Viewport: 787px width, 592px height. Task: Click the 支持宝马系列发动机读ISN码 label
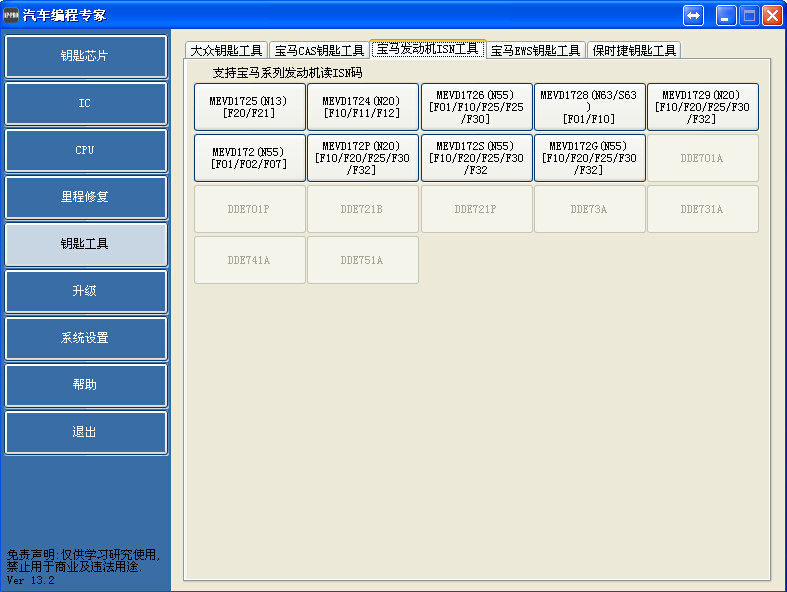(x=287, y=73)
